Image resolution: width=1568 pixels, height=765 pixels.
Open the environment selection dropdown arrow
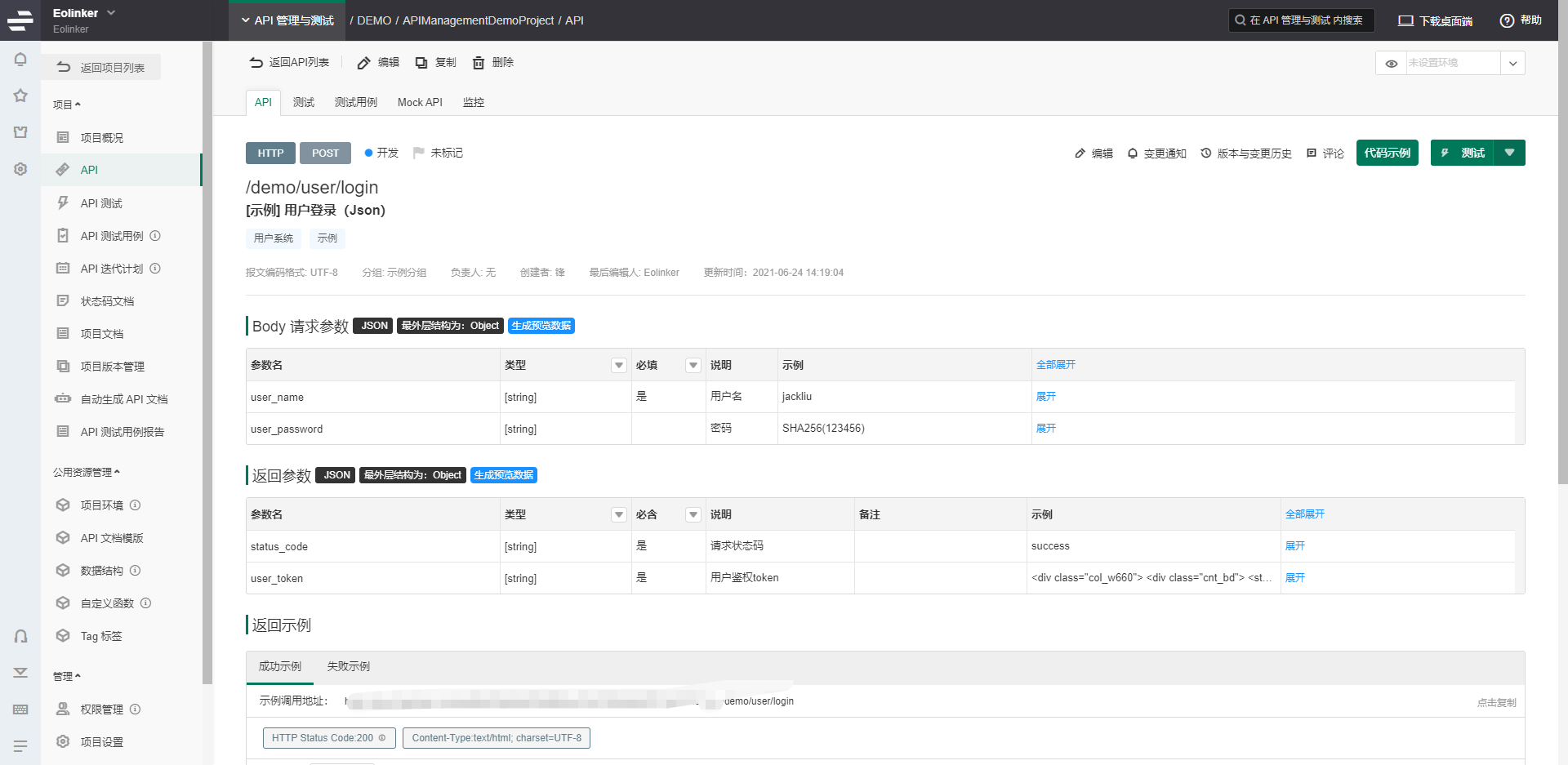[x=1512, y=63]
